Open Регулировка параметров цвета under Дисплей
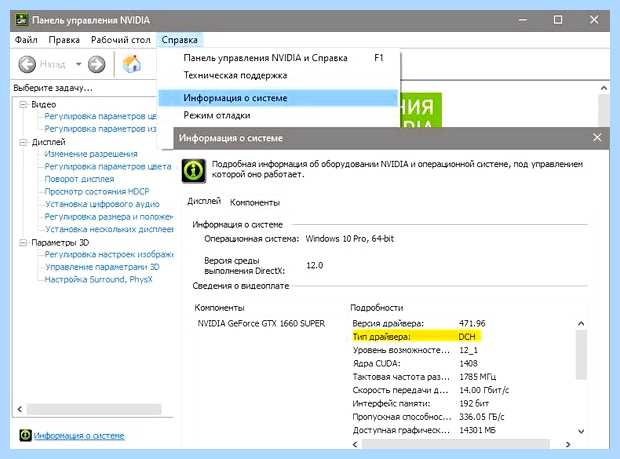This screenshot has height=459, width=620. tap(108, 166)
